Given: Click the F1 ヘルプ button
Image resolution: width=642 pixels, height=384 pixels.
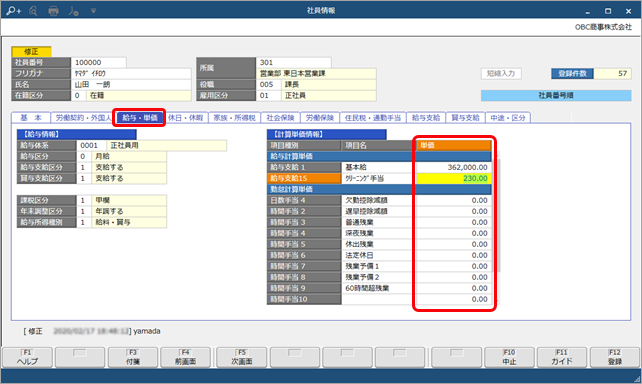Looking at the screenshot, I should 27,357.
